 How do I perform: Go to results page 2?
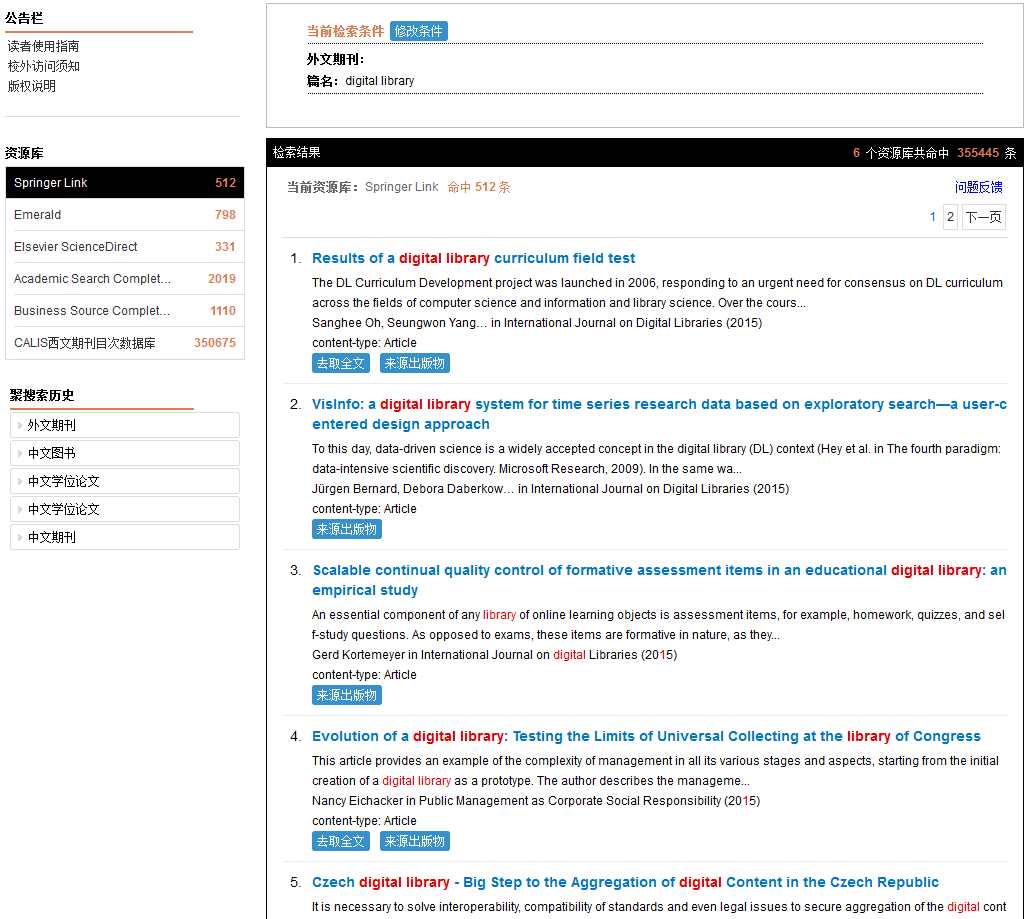[x=950, y=217]
